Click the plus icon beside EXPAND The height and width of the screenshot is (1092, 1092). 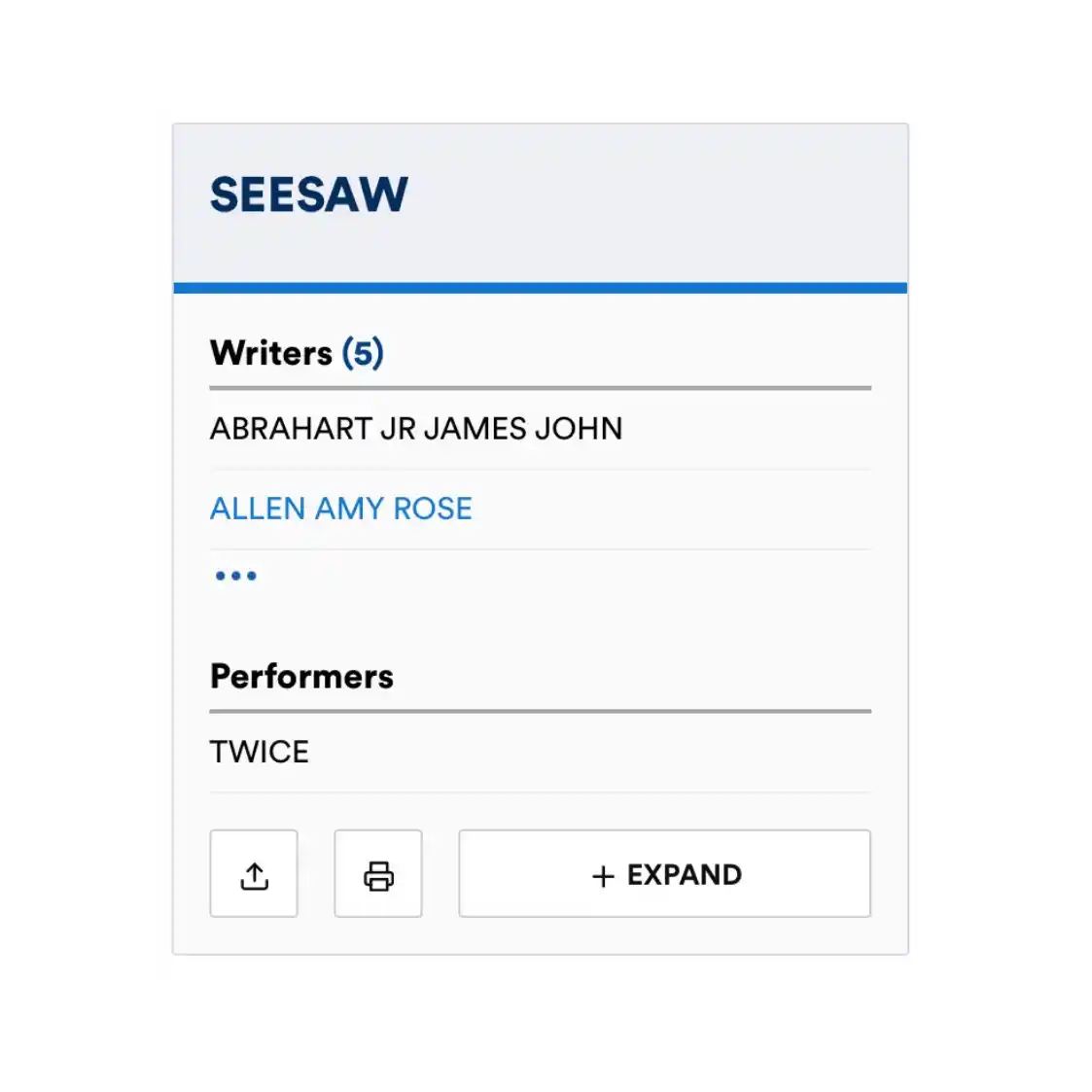603,876
